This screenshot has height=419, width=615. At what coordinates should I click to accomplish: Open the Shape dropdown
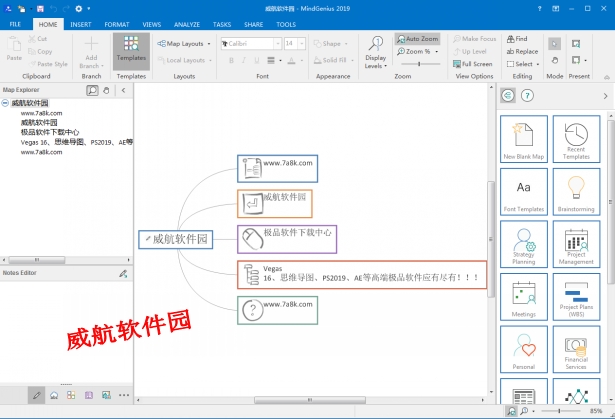331,44
